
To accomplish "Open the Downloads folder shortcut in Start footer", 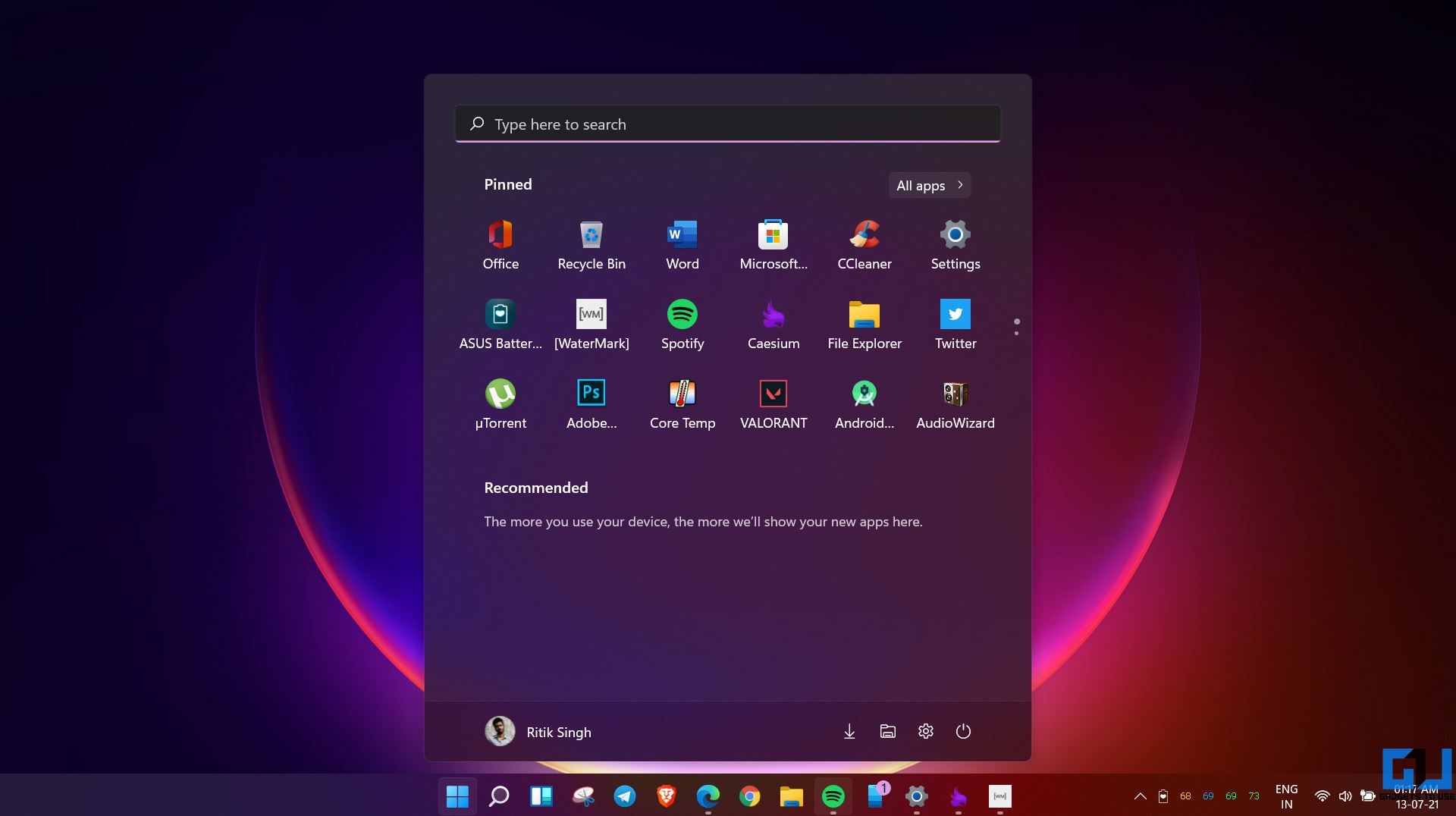I will (849, 731).
